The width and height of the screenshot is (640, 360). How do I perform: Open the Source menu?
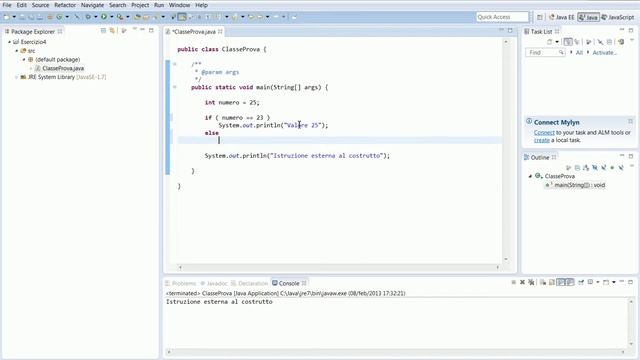pos(40,5)
